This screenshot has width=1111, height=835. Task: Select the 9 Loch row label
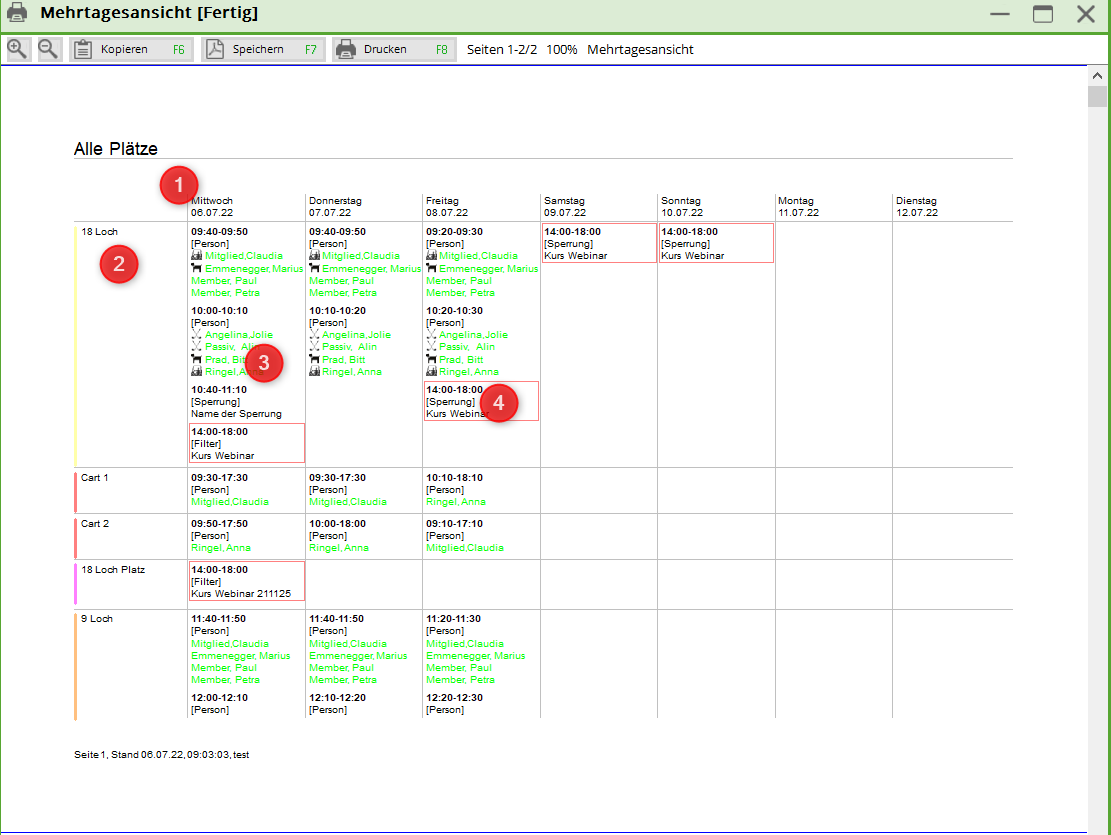click(x=97, y=619)
